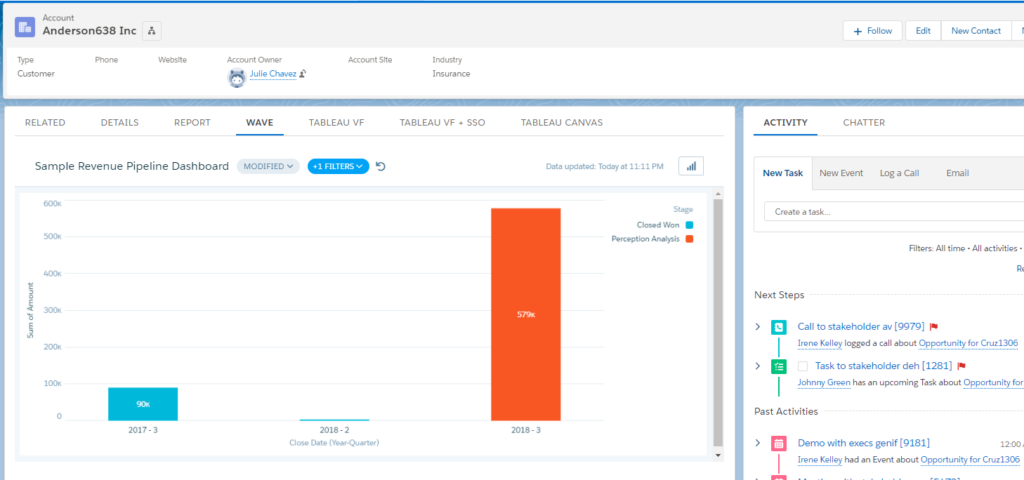Open the account hierarchy icon
The image size is (1024, 480).
tap(152, 31)
